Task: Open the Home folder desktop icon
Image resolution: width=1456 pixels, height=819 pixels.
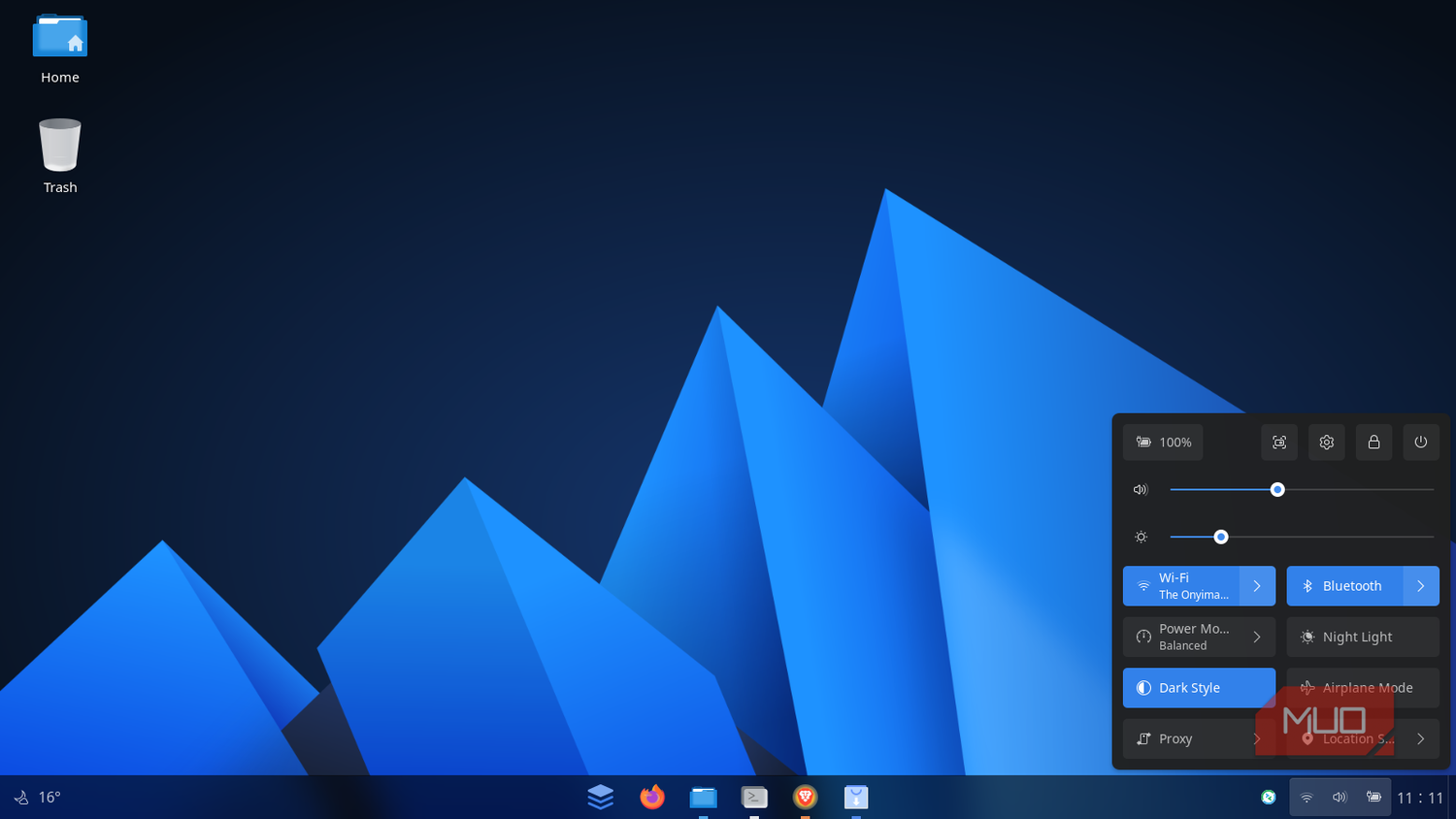Action: click(60, 49)
